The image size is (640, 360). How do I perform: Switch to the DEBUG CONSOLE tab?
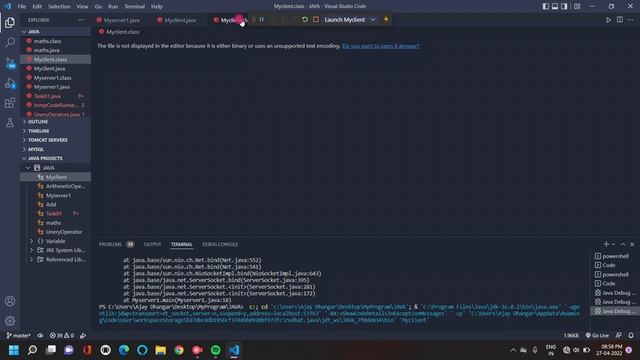(220, 244)
